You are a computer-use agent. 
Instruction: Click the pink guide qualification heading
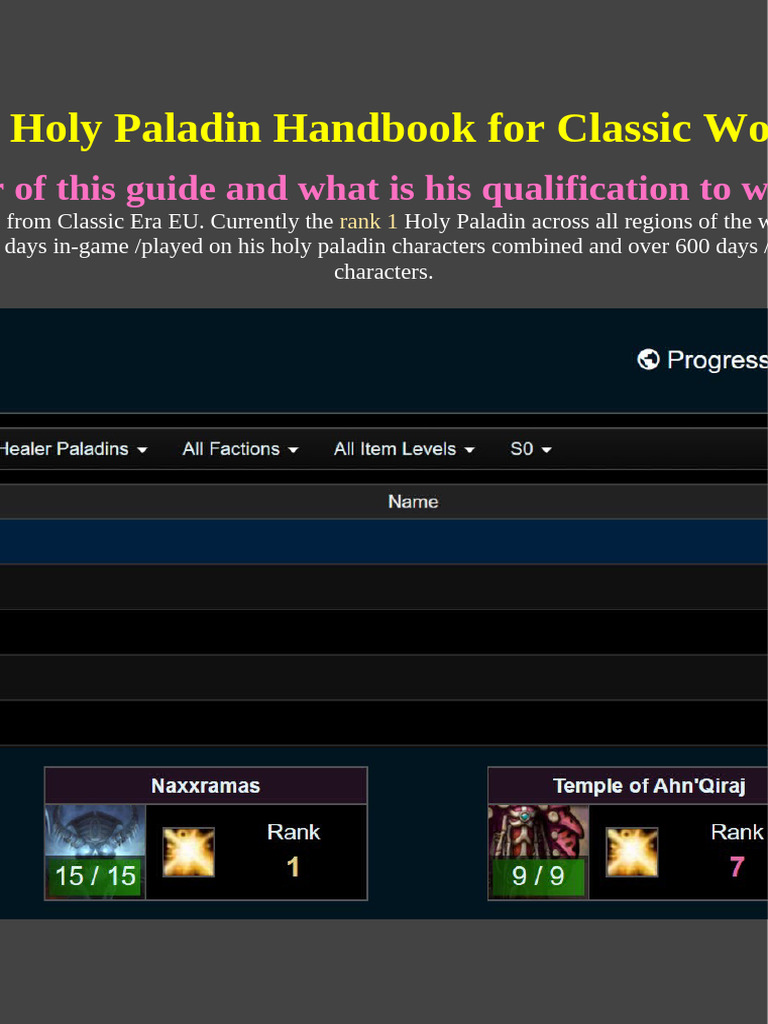384,189
